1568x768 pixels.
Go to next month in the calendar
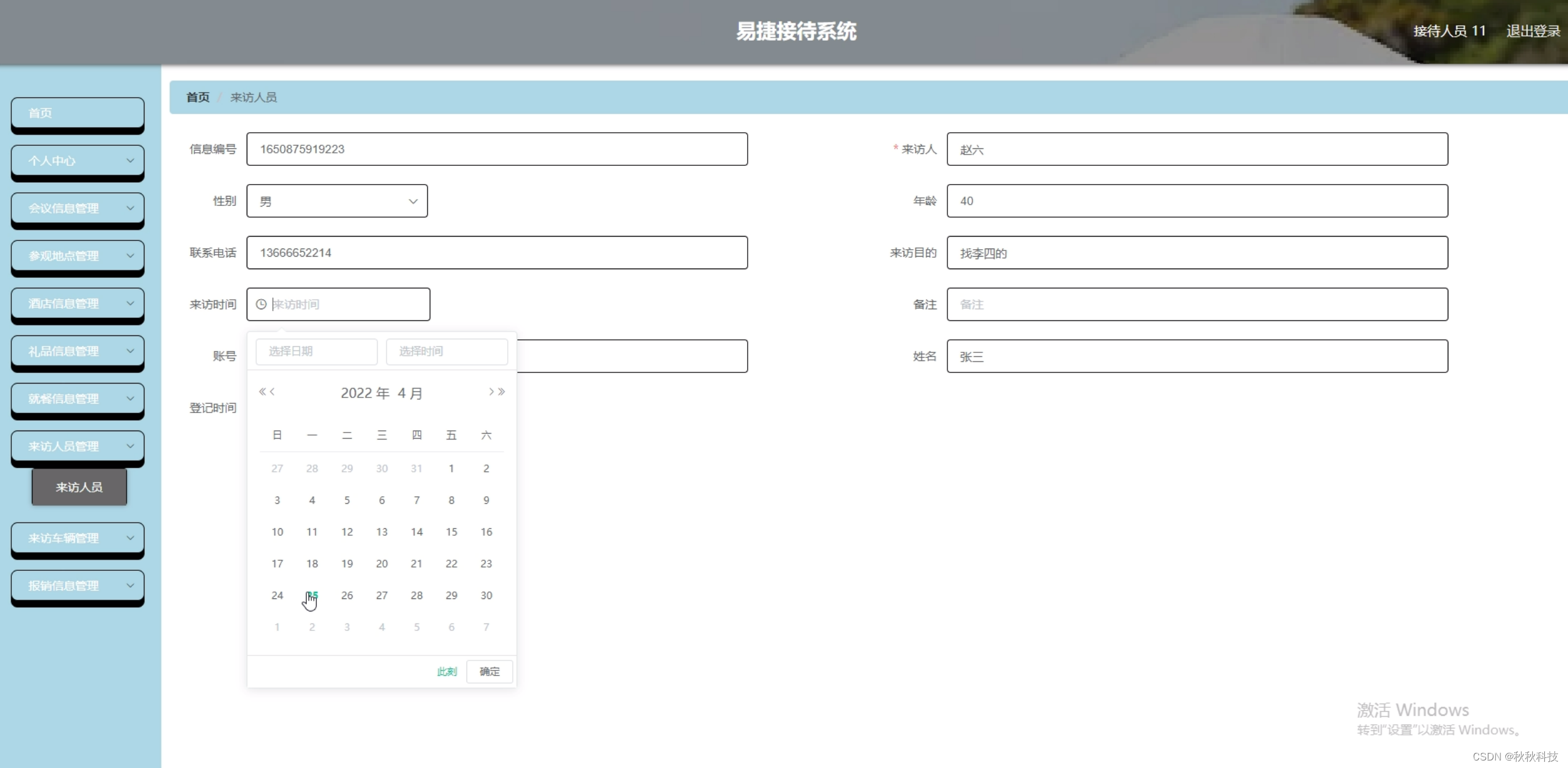tap(490, 391)
